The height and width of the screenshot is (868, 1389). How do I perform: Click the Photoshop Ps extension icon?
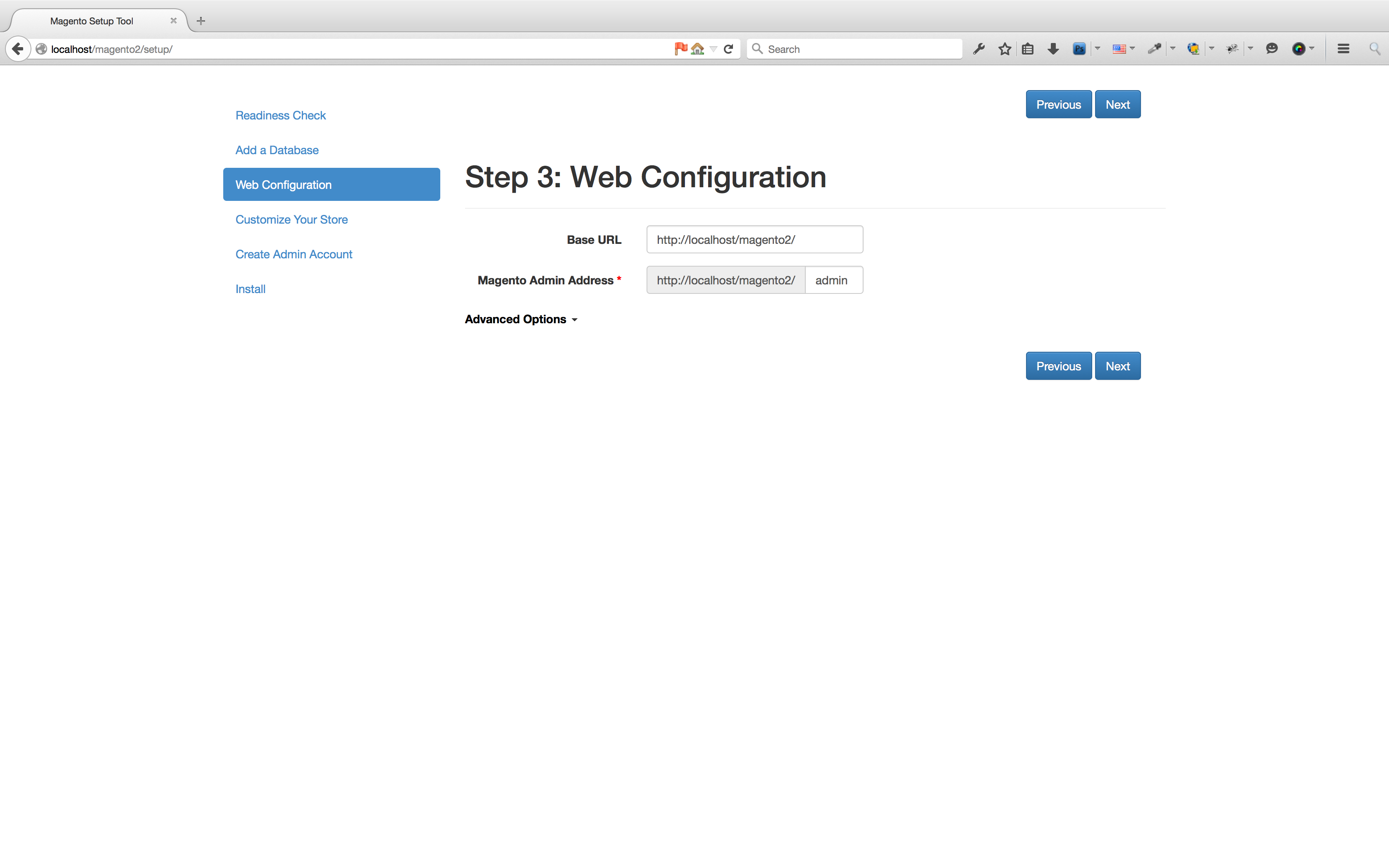[1079, 49]
